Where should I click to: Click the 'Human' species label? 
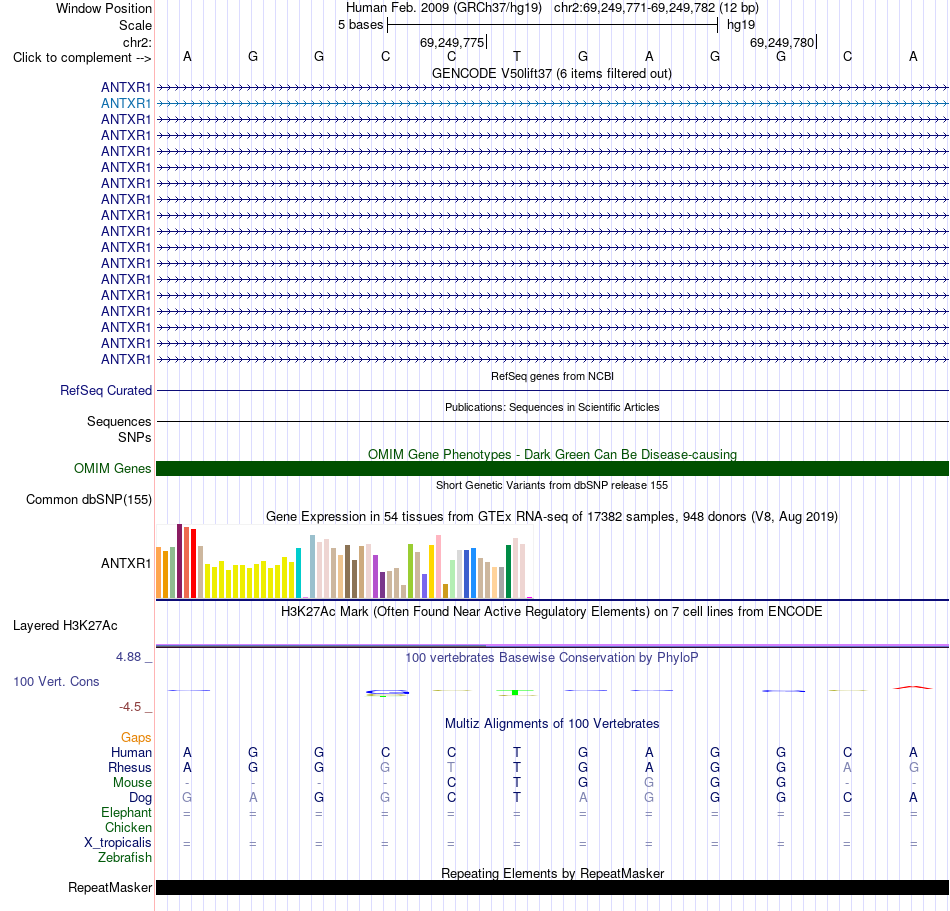point(131,753)
